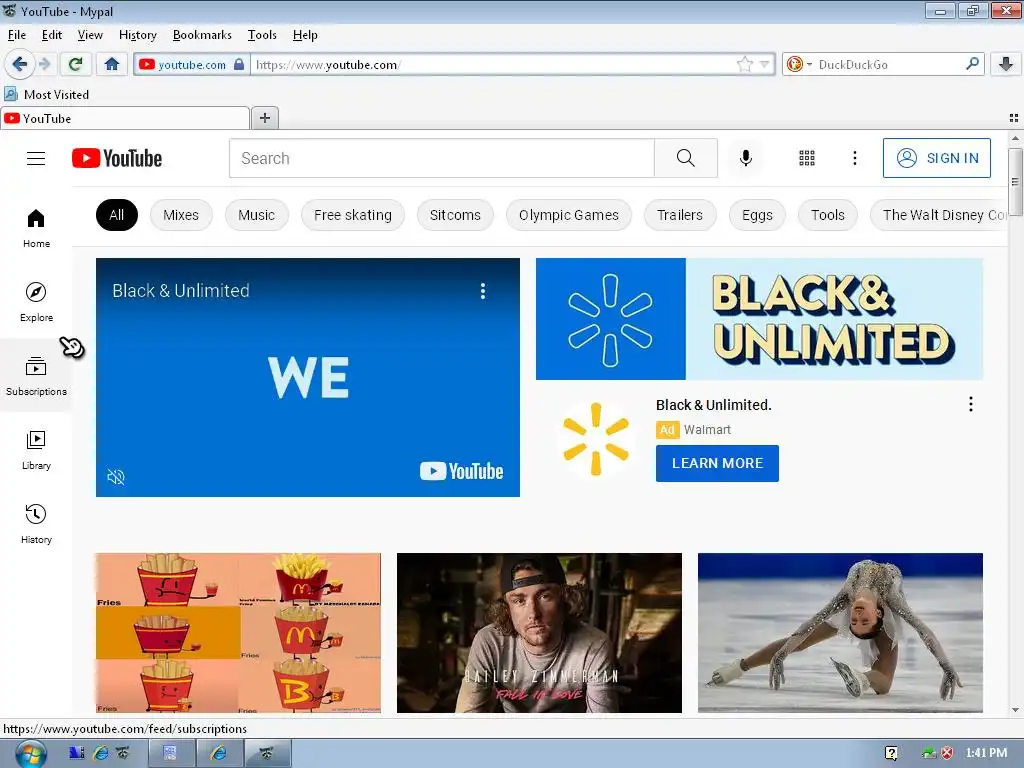Click the browser URL address field

click(x=493, y=64)
